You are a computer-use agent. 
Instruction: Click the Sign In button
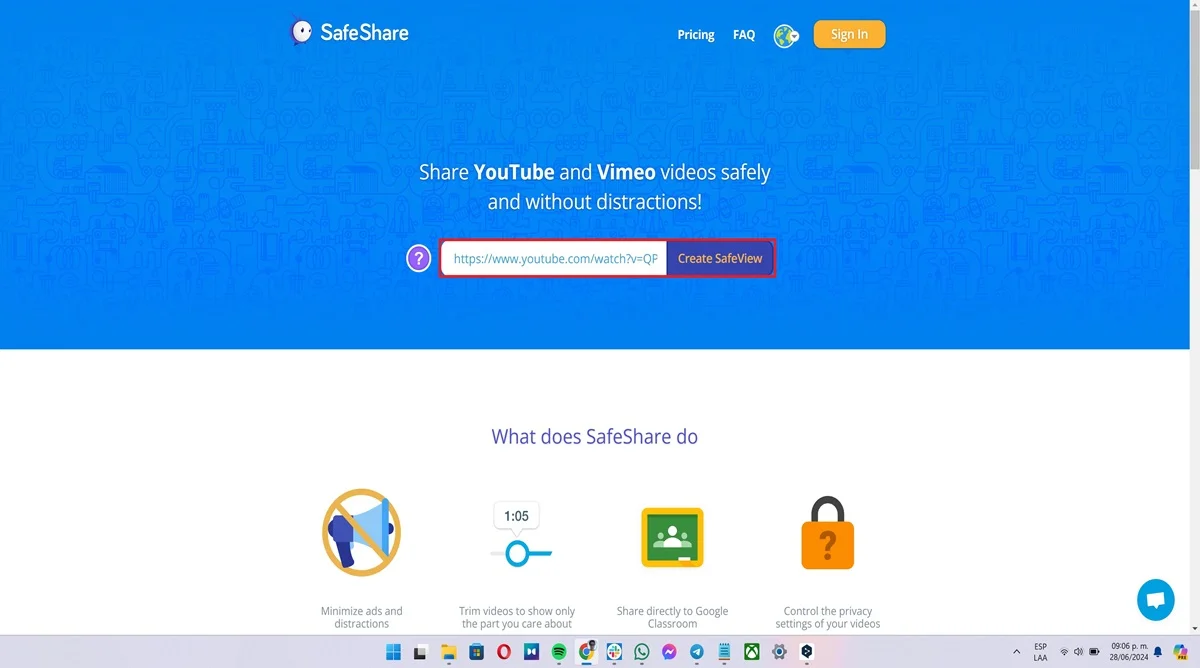(x=849, y=33)
